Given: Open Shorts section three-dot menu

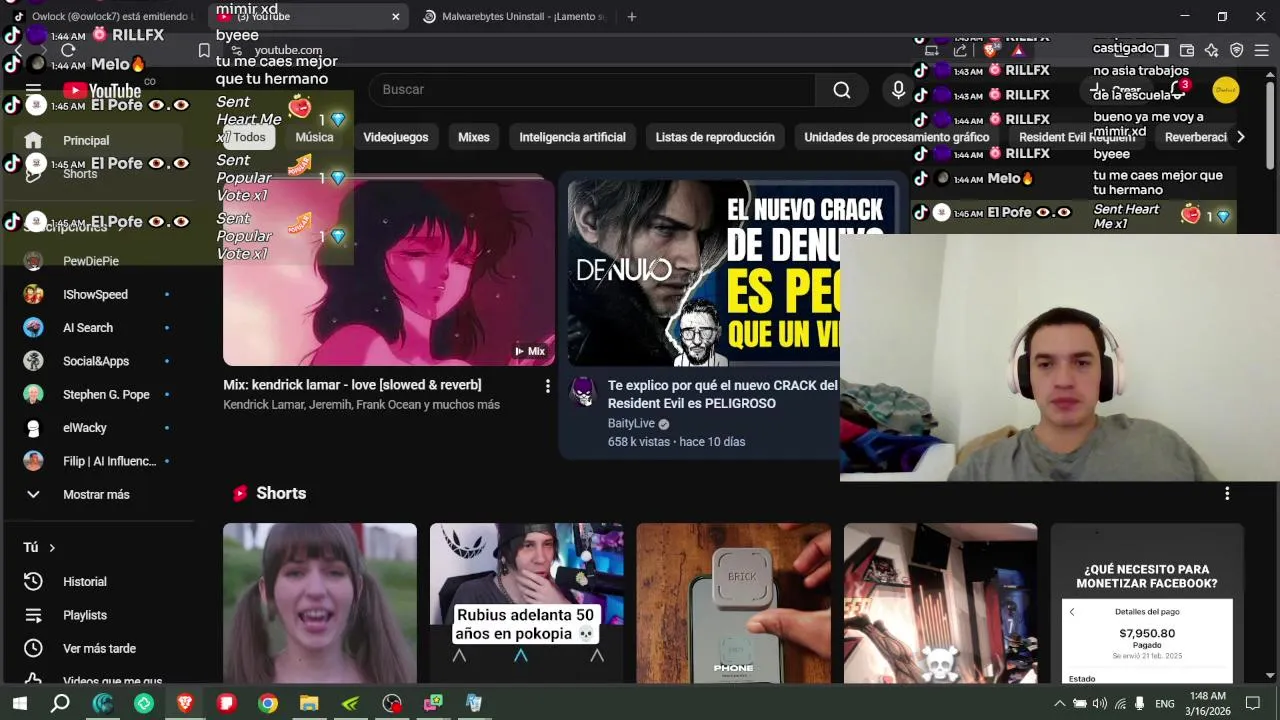Looking at the screenshot, I should [x=1227, y=493].
